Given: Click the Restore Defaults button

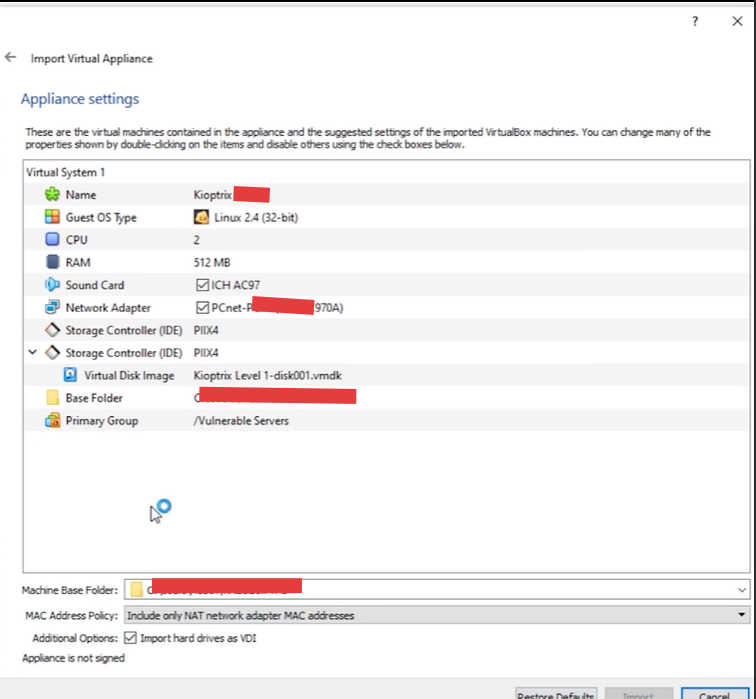Looking at the screenshot, I should pos(556,695).
